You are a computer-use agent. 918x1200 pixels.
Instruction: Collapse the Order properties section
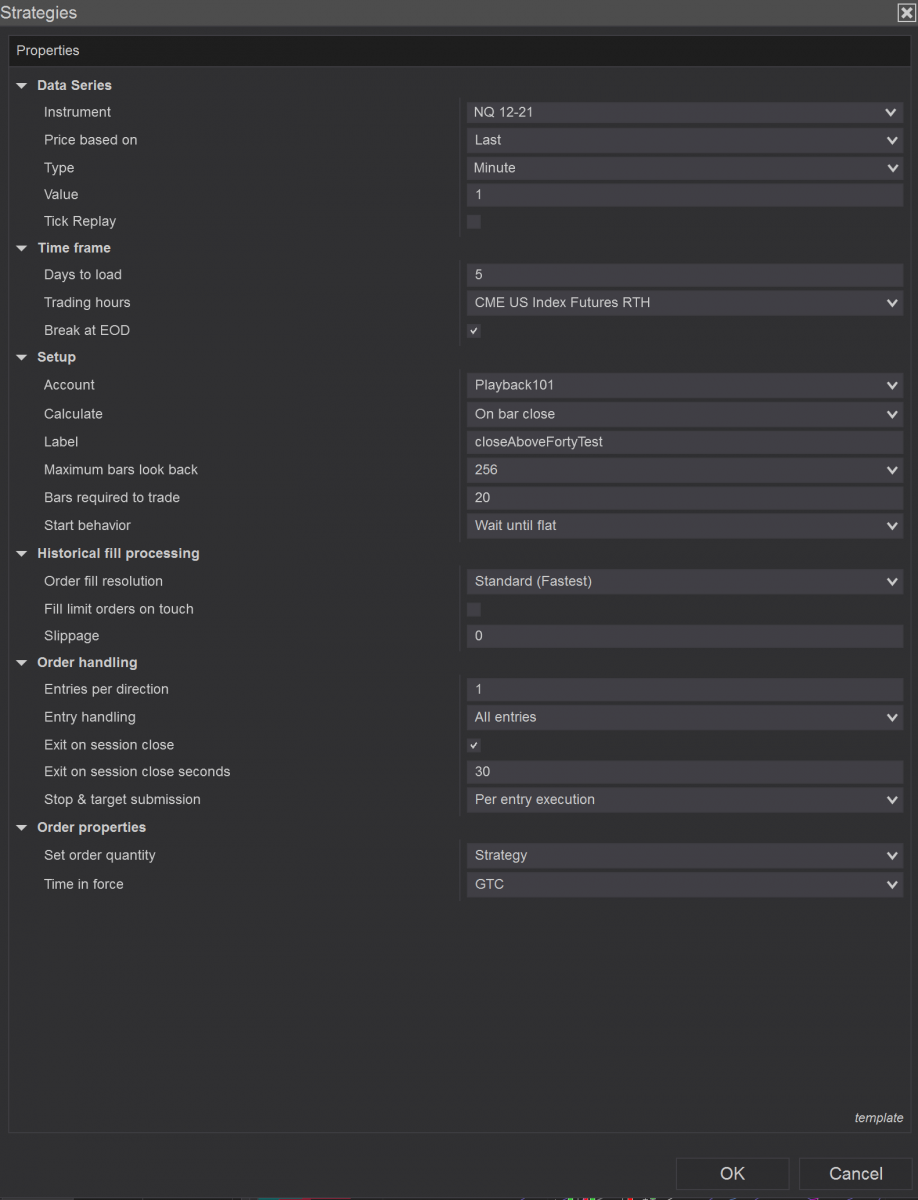22,827
